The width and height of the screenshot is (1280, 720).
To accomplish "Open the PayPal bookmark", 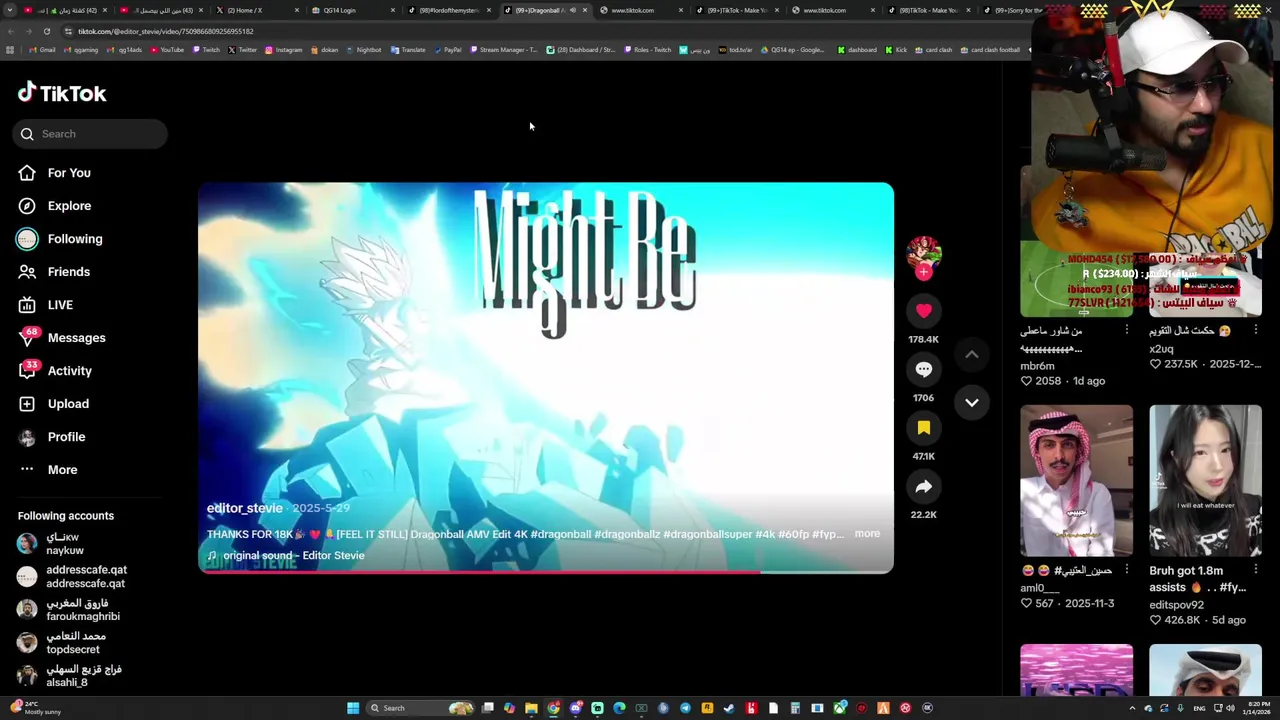I will click(x=447, y=50).
